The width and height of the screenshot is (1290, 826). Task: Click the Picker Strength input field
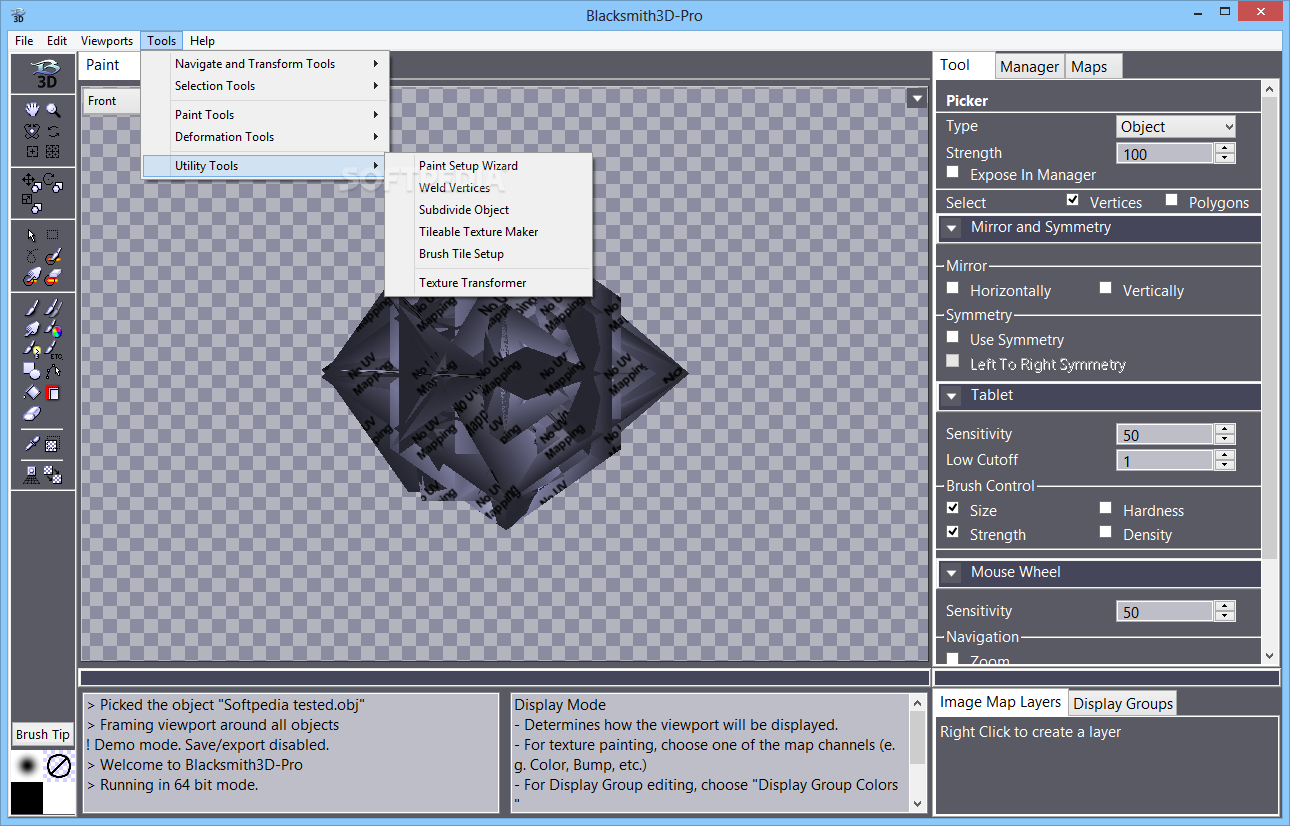[1165, 154]
